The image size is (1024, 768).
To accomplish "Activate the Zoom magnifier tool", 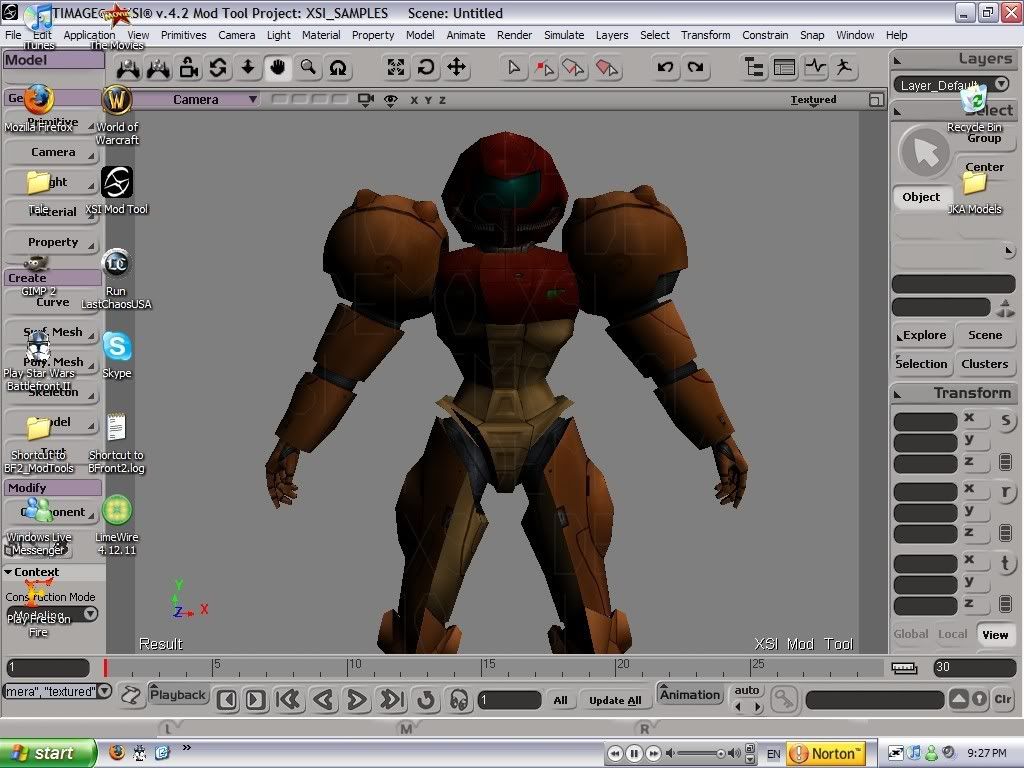I will [308, 67].
